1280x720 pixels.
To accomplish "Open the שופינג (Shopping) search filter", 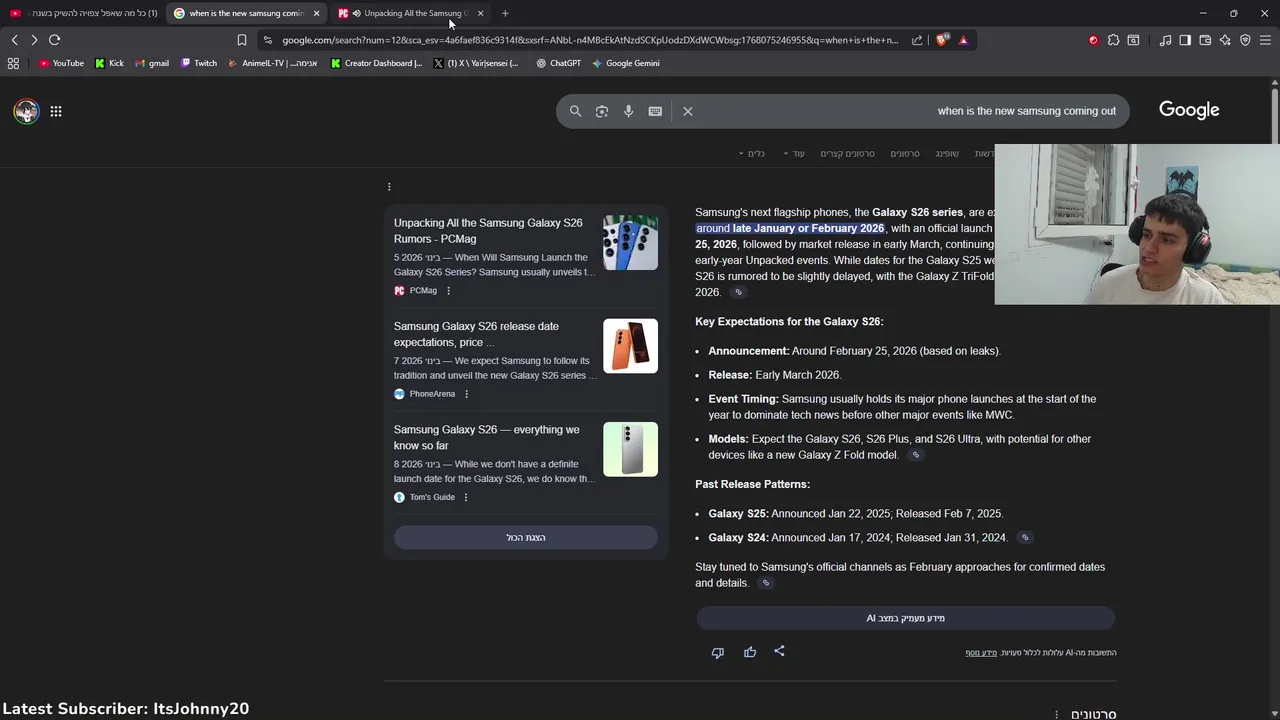I will tap(947, 153).
